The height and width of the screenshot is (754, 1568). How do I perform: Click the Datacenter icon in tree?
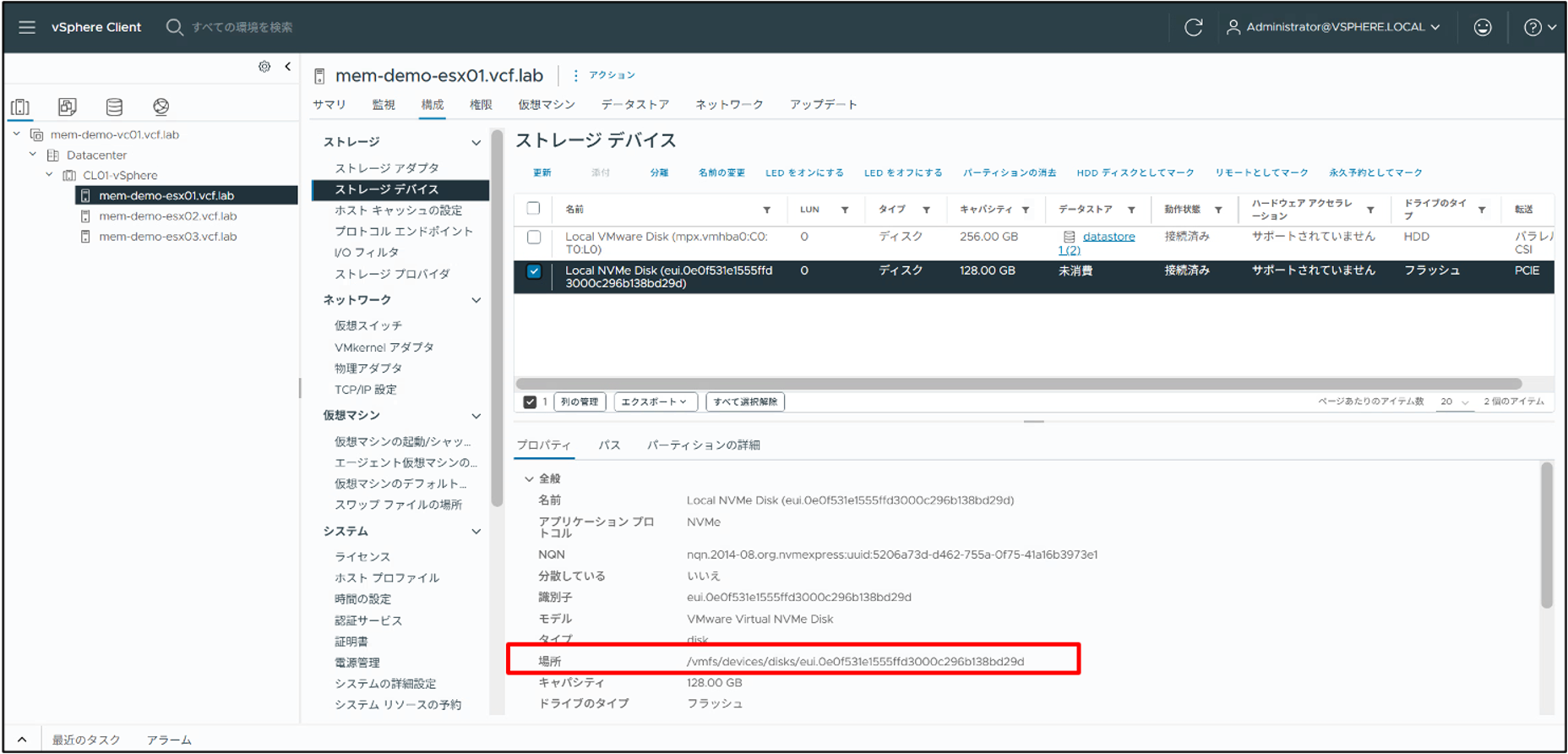coord(52,156)
